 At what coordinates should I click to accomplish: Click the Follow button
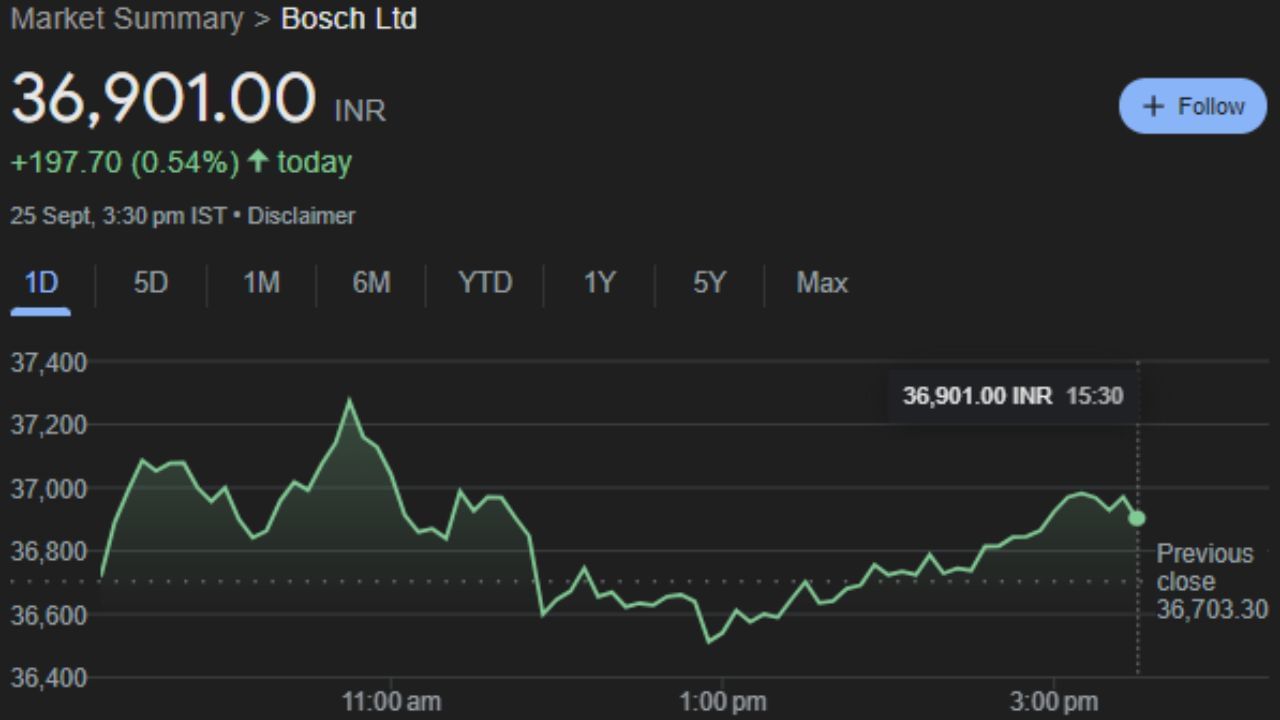(x=1192, y=106)
